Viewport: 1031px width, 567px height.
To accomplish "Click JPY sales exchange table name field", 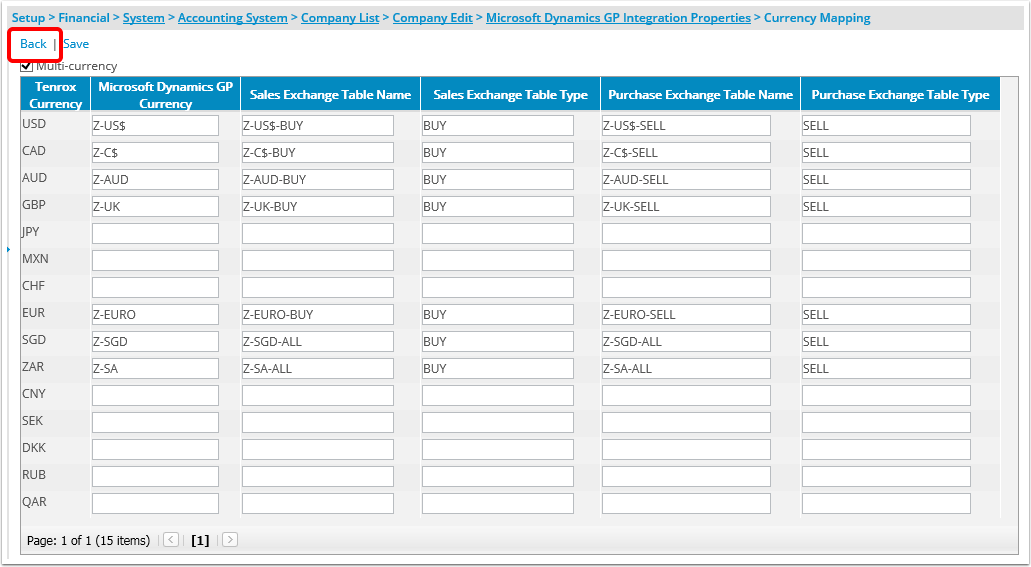I will point(318,234).
